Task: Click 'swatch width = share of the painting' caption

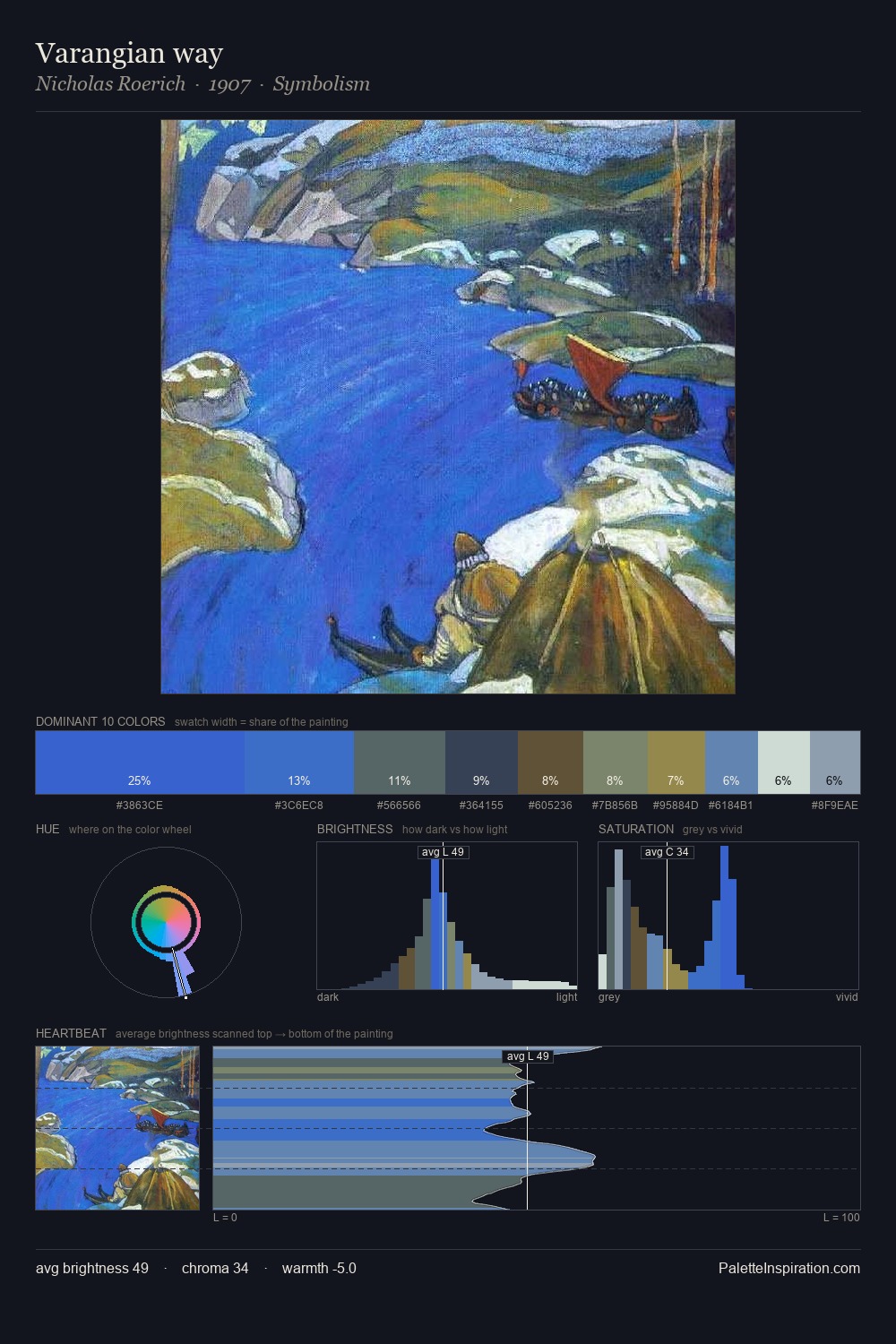Action: [x=262, y=721]
